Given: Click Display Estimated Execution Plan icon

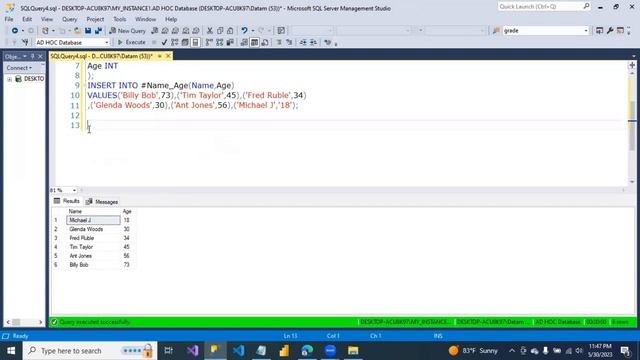Looking at the screenshot, I should point(175,42).
